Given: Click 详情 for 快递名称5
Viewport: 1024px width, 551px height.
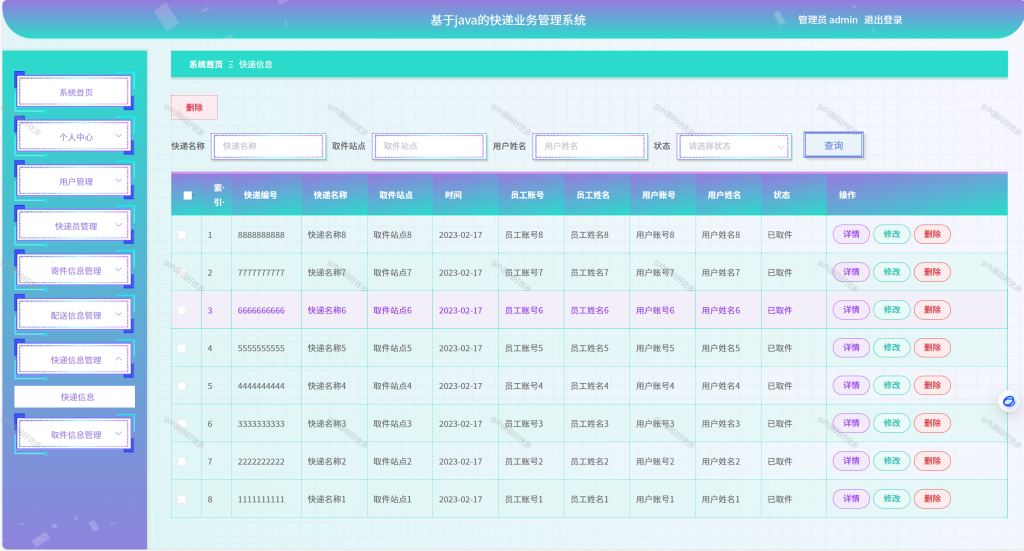Looking at the screenshot, I should pyautogui.click(x=851, y=348).
